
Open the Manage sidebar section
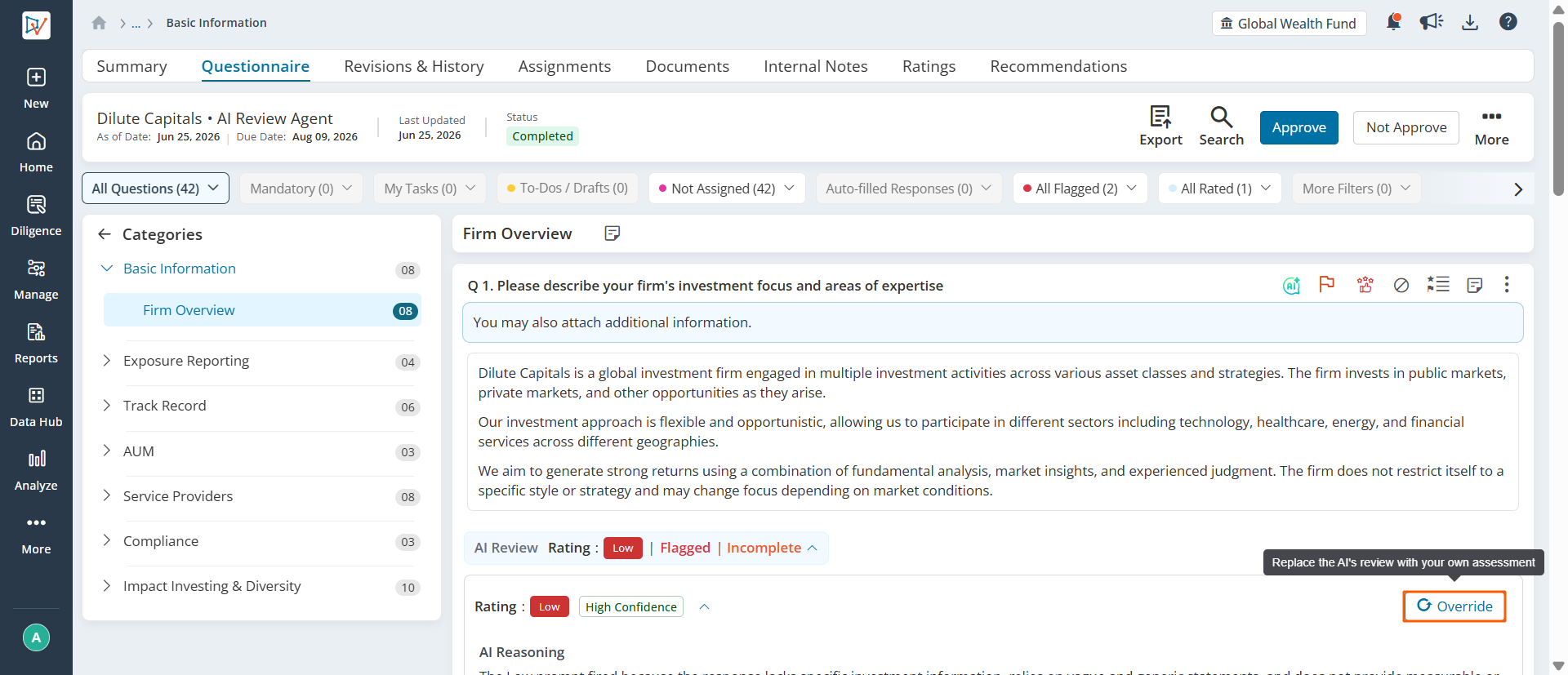tap(36, 279)
